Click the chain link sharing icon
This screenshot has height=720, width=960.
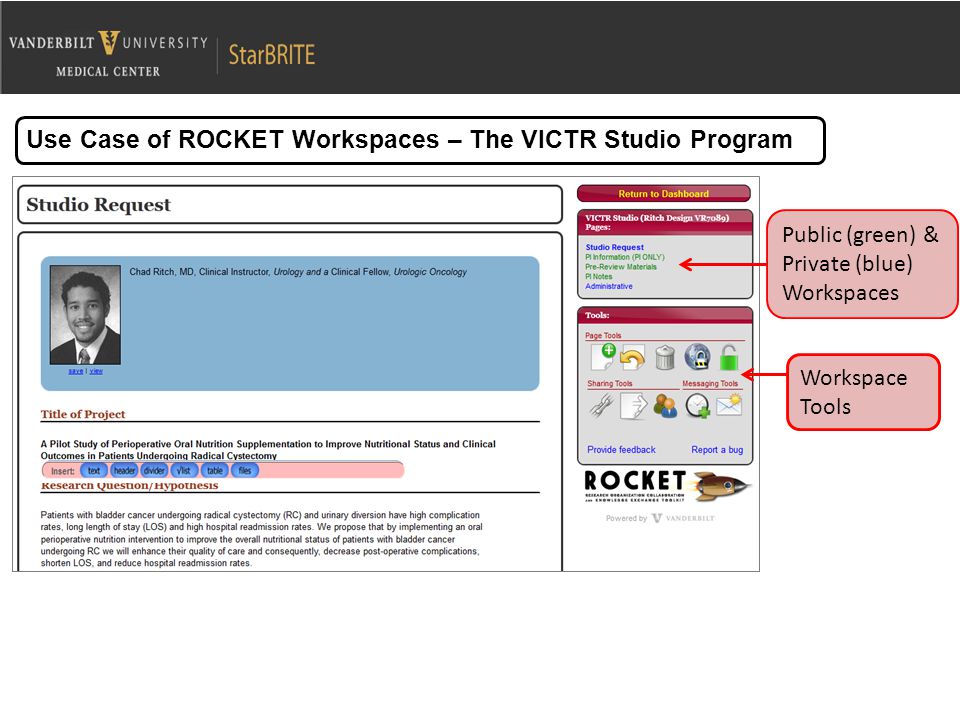(602, 405)
